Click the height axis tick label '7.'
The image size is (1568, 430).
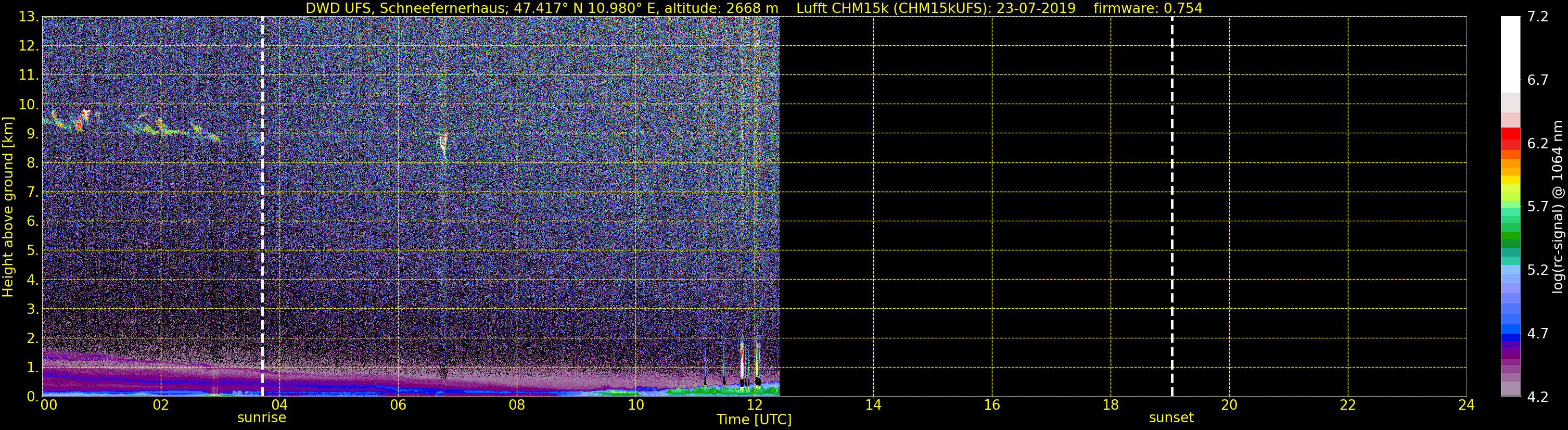pyautogui.click(x=32, y=192)
